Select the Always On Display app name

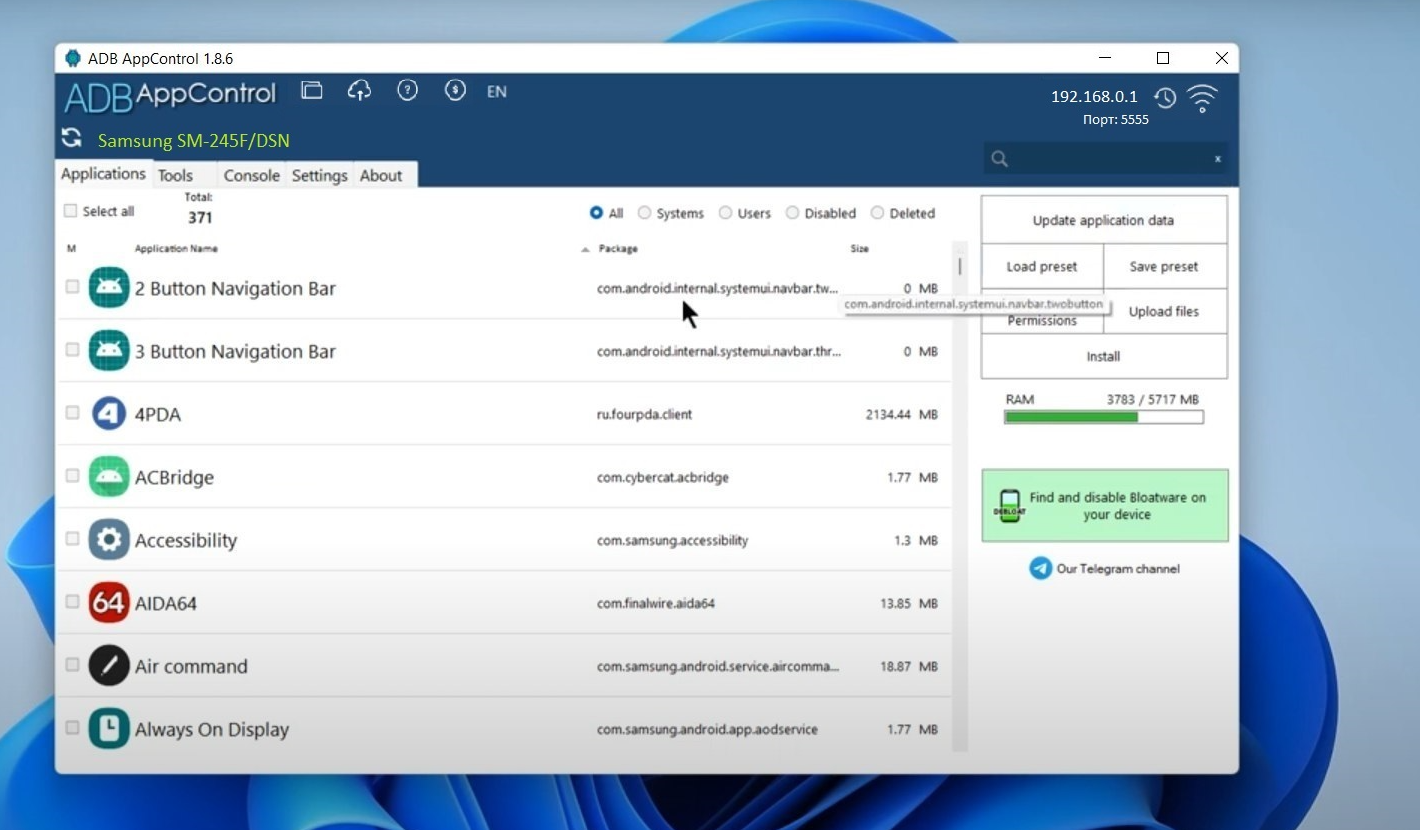pos(212,730)
